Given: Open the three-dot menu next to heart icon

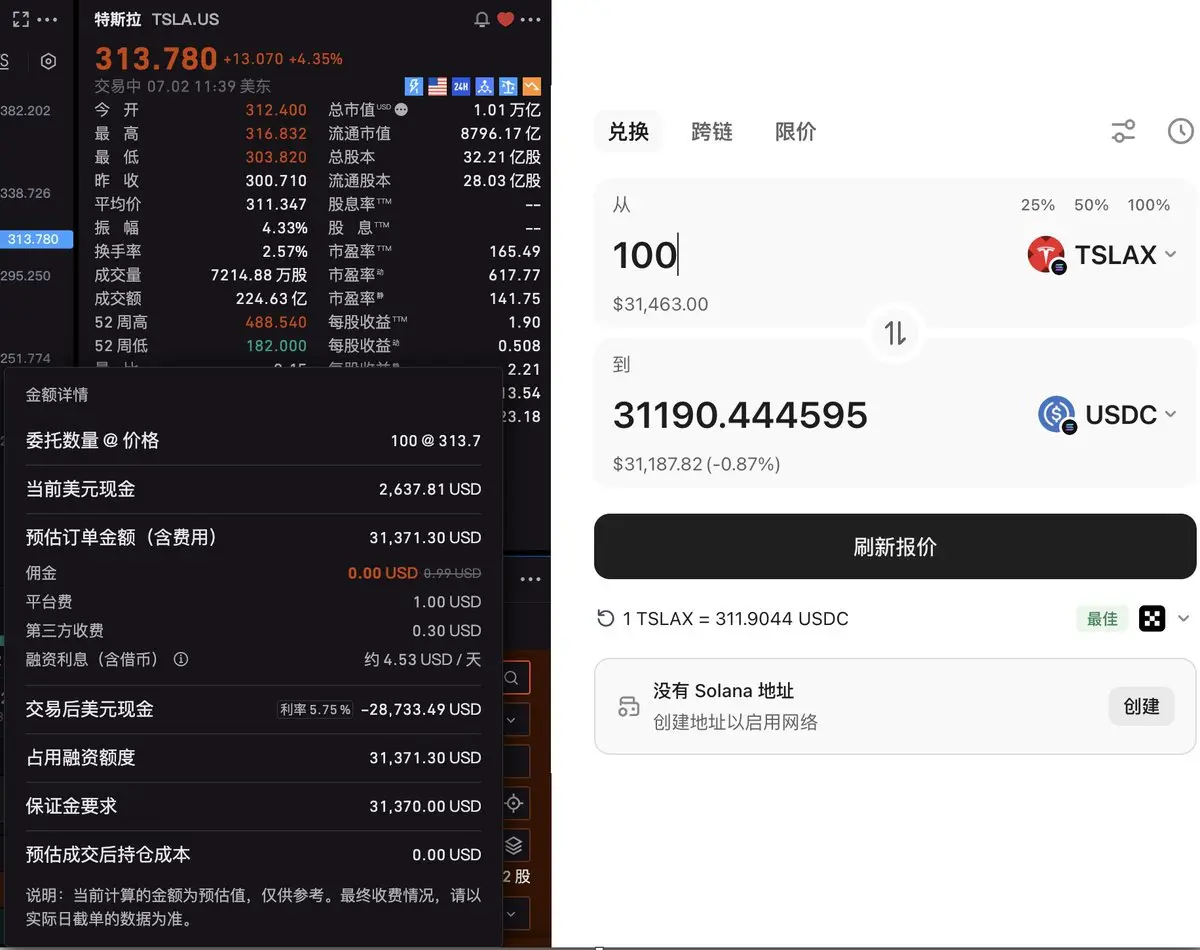Looking at the screenshot, I should pos(531,19).
